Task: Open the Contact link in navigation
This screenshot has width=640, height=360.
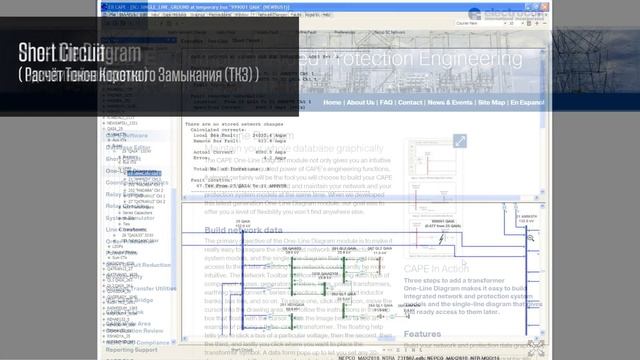Action: click(x=410, y=102)
